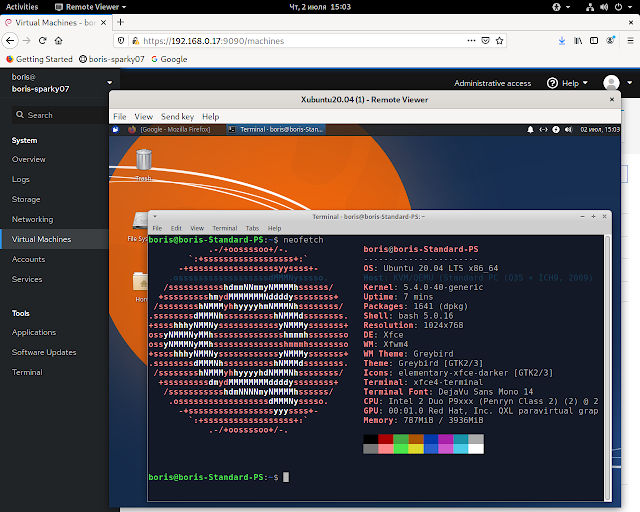This screenshot has width=640, height=512.
Task: Open the Help dropdown in Cockpit
Action: pos(567,83)
